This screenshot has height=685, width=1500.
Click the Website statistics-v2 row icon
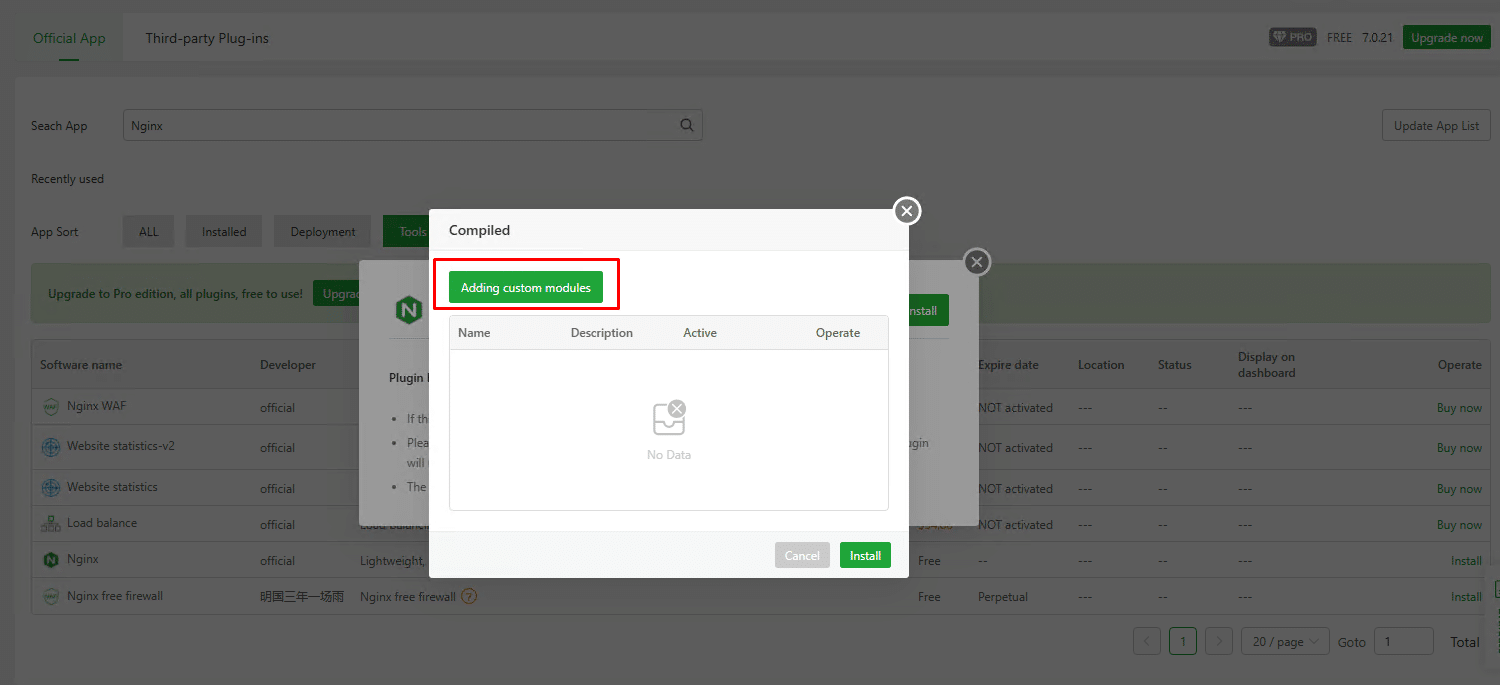tap(51, 447)
